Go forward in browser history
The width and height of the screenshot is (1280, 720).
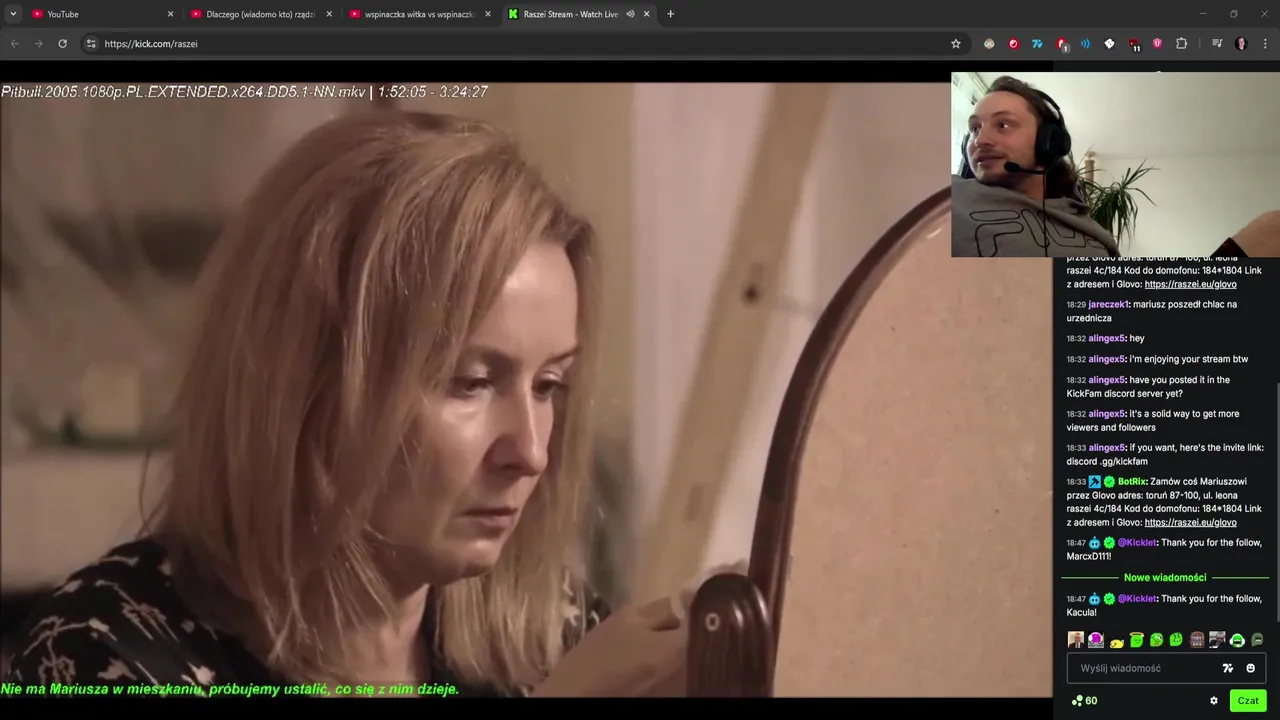click(39, 44)
